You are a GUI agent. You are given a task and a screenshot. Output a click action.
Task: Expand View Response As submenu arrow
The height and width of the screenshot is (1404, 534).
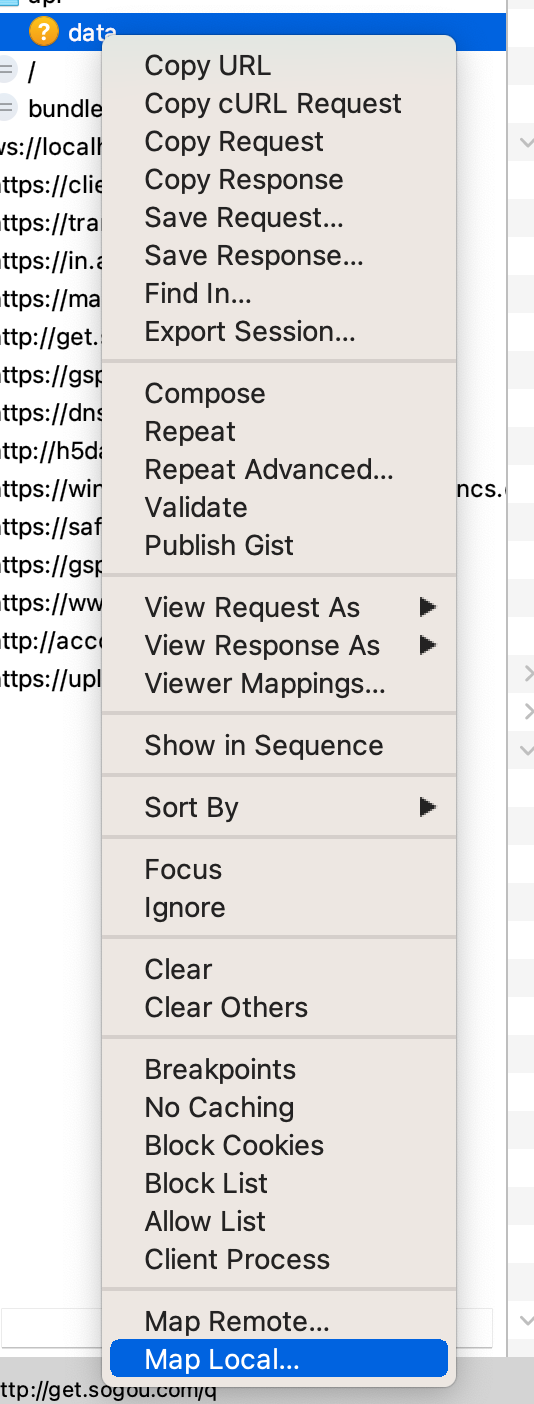click(x=428, y=645)
